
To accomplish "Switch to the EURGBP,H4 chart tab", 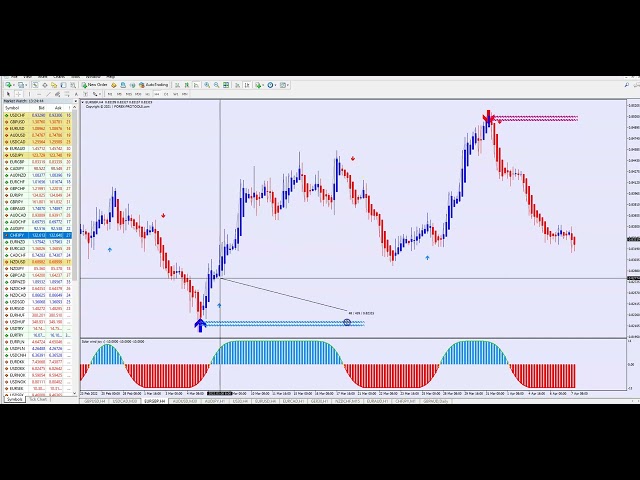I will click(x=153, y=401).
